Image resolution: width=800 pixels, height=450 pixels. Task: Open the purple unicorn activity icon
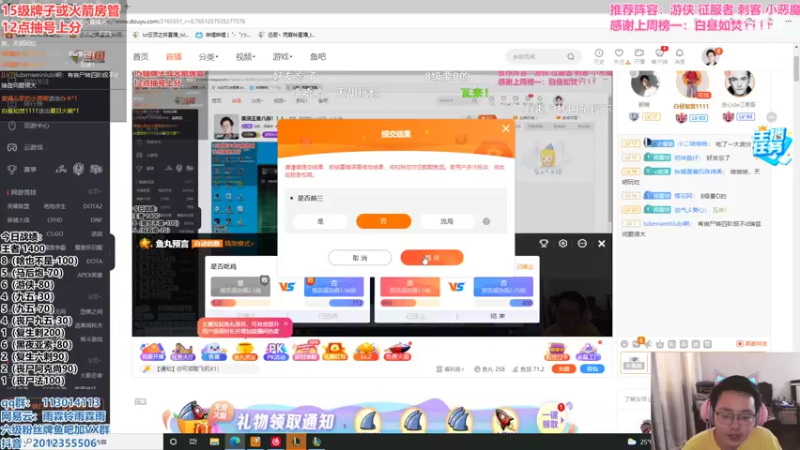click(588, 352)
